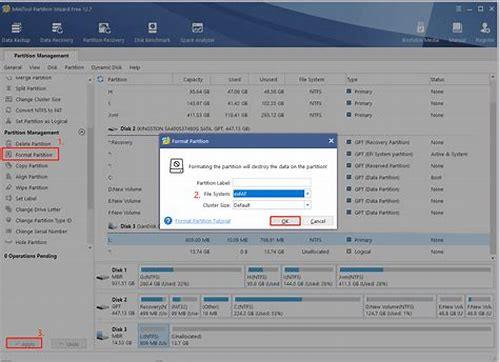
Task: Confirm format with OK button
Action: point(285,221)
